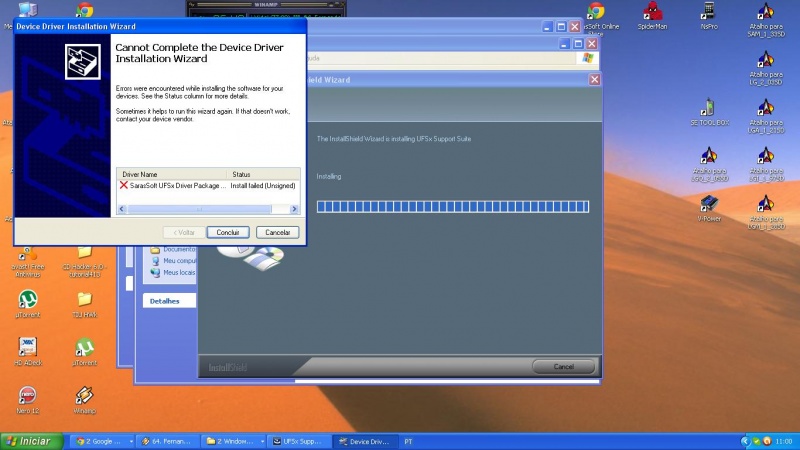
Task: Click the Winamp player title bar
Action: coord(265,4)
